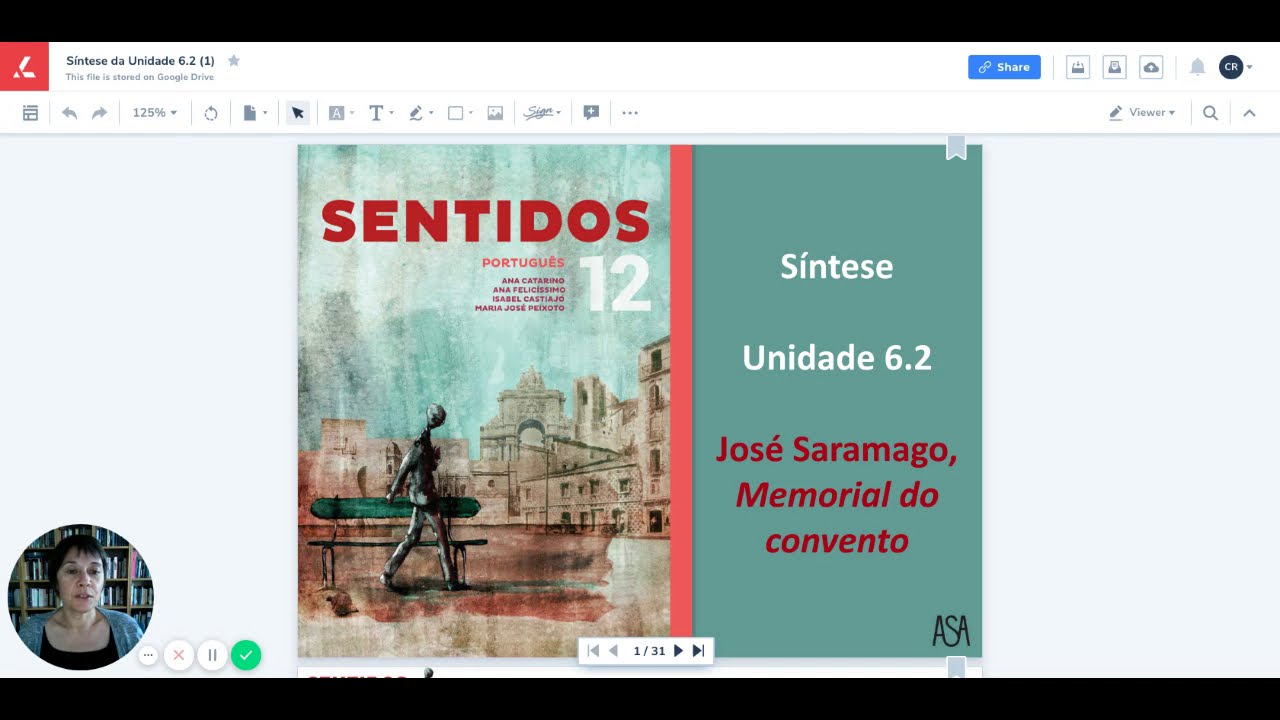1280x720 pixels.
Task: Click the SENTIDOS book cover image
Action: click(x=484, y=400)
